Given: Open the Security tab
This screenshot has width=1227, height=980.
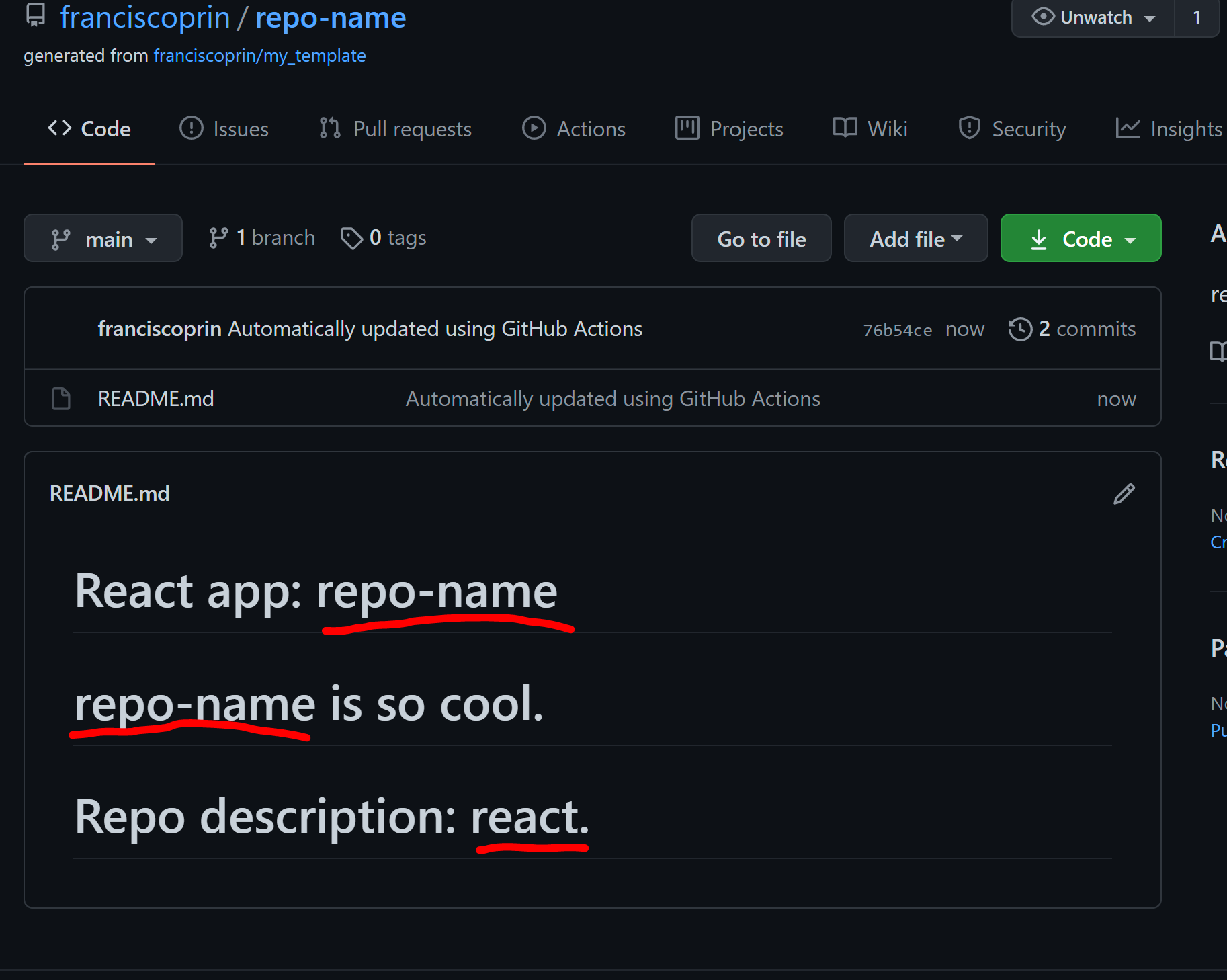Looking at the screenshot, I should tap(1012, 129).
